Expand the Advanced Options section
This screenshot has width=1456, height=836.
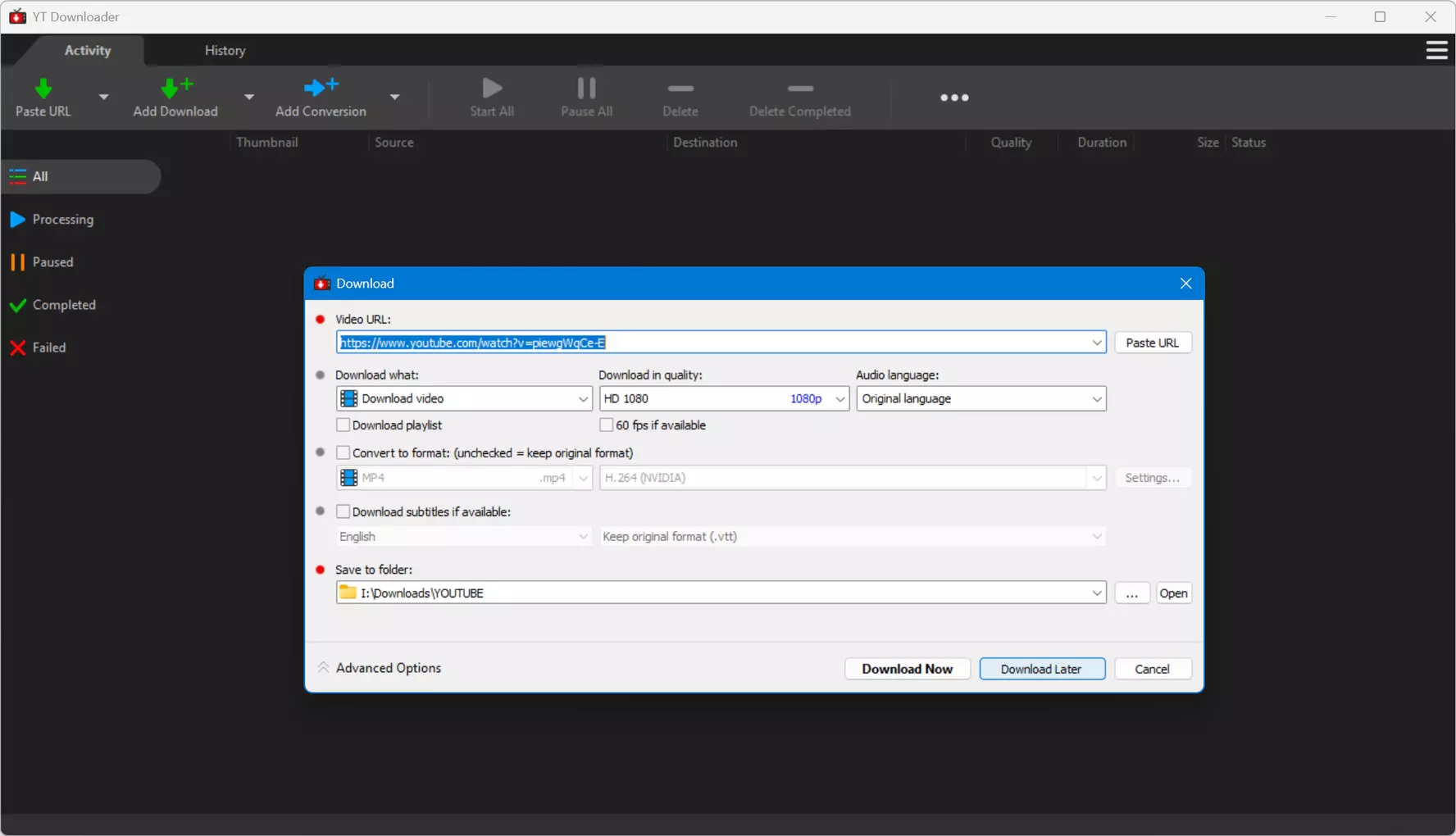pos(379,668)
